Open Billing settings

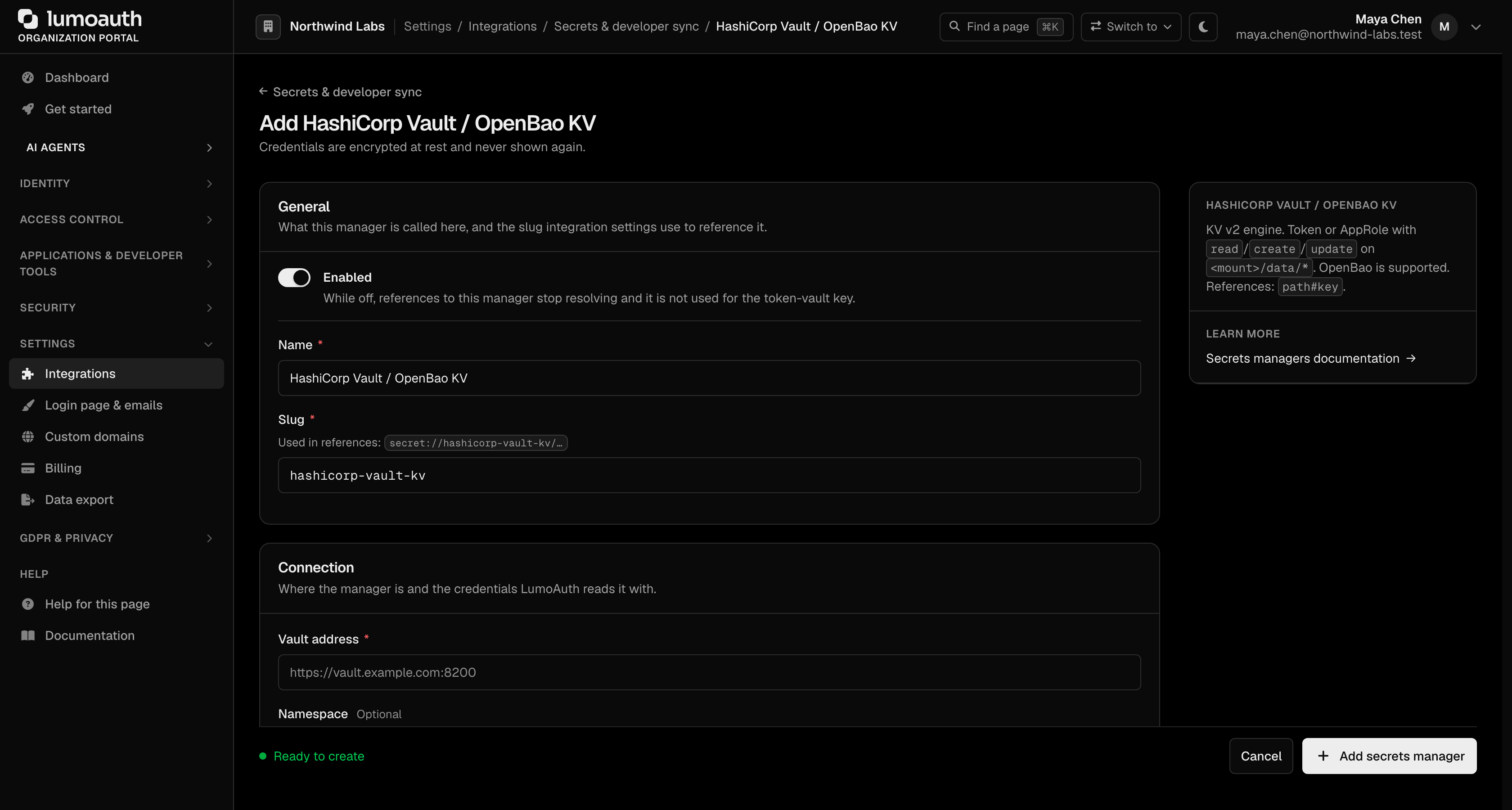click(x=116, y=468)
